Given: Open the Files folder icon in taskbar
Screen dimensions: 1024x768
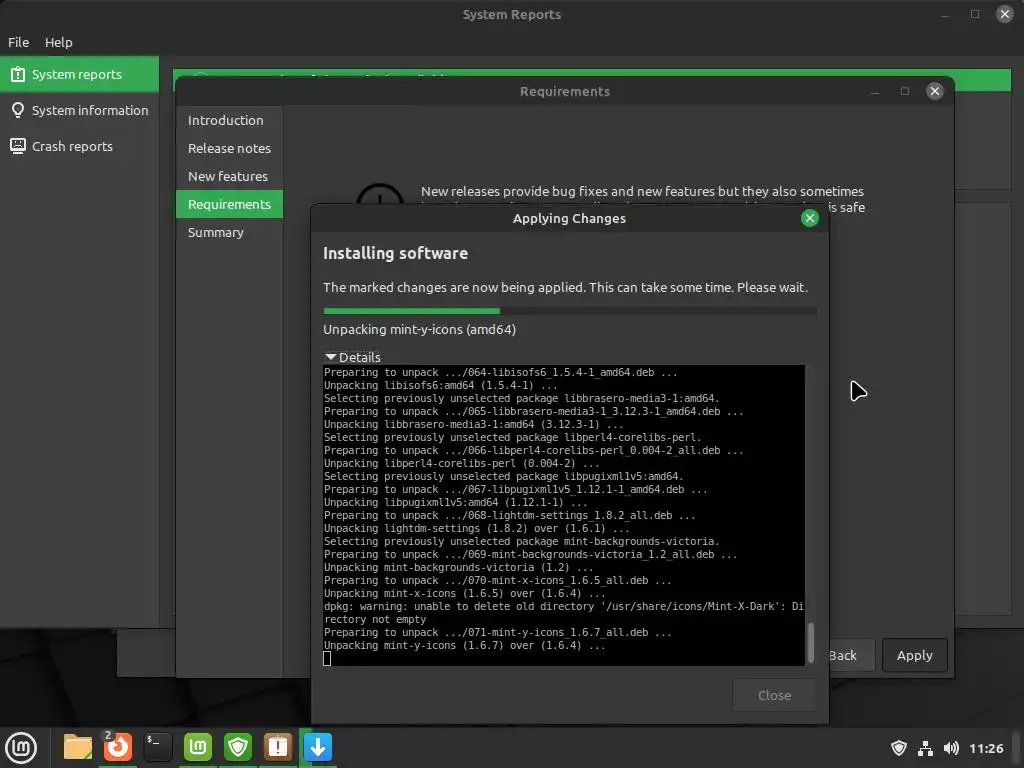Looking at the screenshot, I should (77, 747).
